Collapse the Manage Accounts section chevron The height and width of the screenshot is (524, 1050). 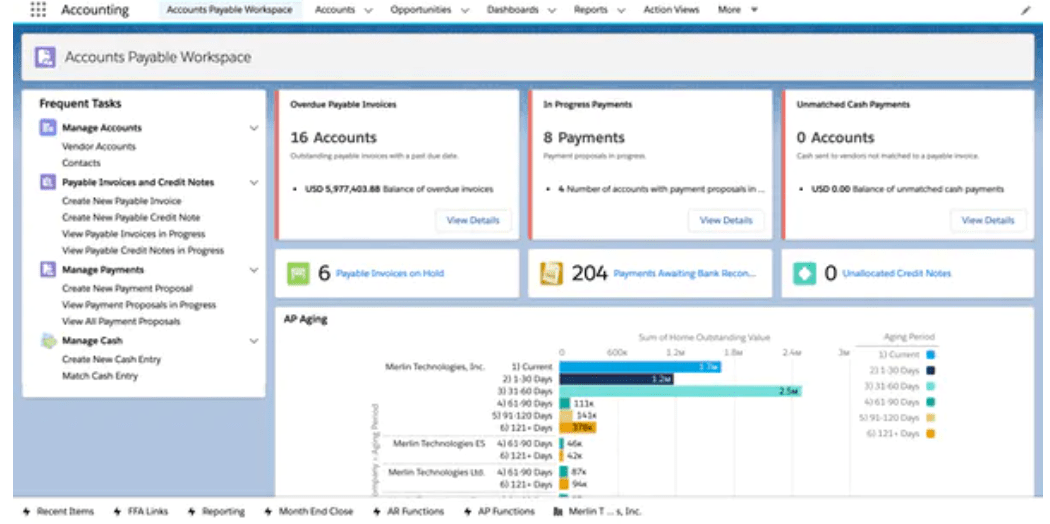(254, 128)
